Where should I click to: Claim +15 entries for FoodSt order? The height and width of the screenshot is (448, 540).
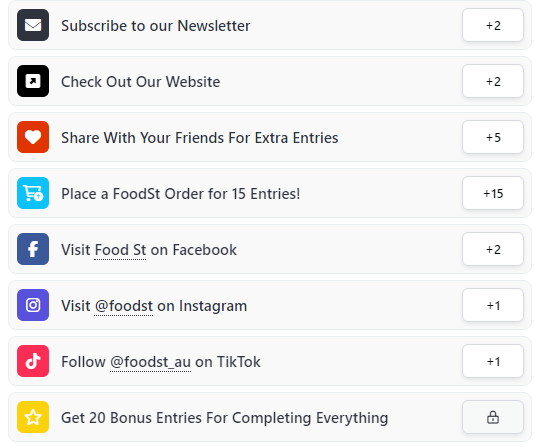point(493,193)
